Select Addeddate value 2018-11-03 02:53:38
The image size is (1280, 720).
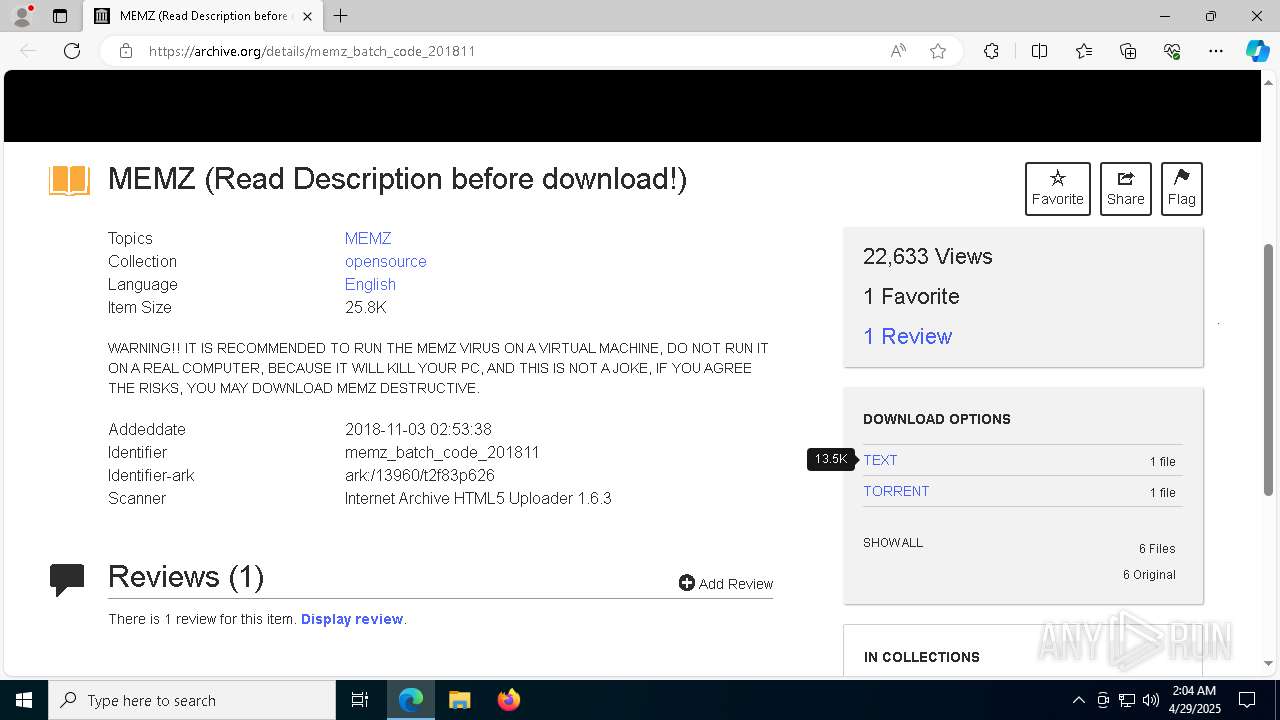tap(418, 429)
